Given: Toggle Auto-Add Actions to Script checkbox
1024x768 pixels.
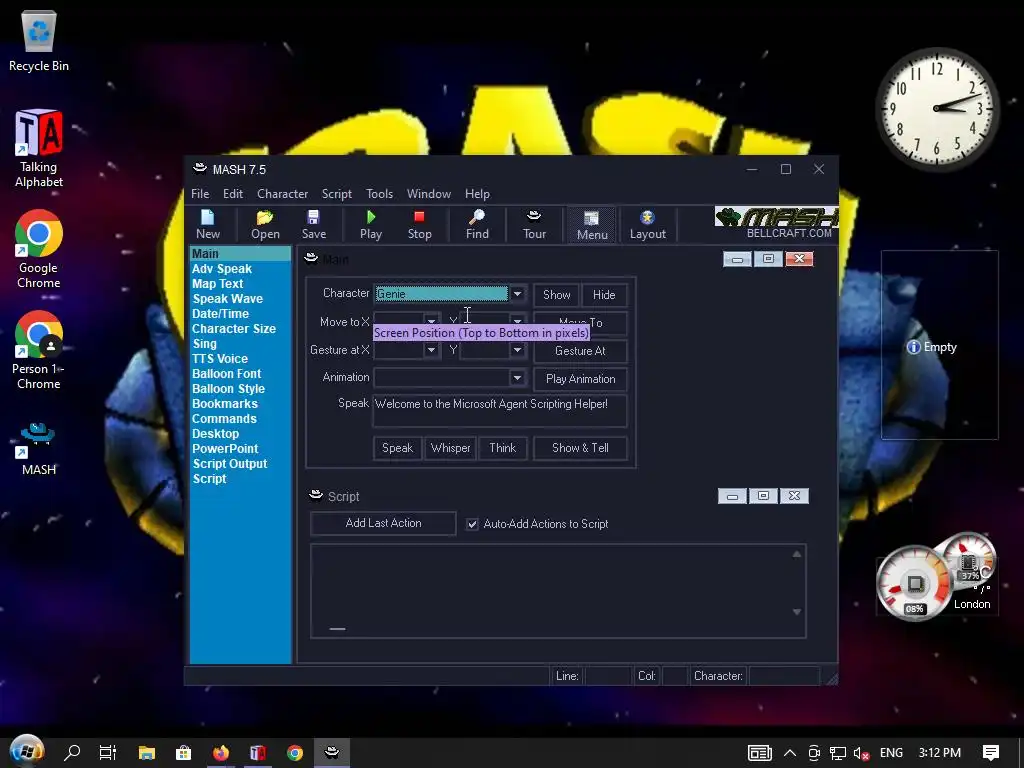Looking at the screenshot, I should coord(472,524).
